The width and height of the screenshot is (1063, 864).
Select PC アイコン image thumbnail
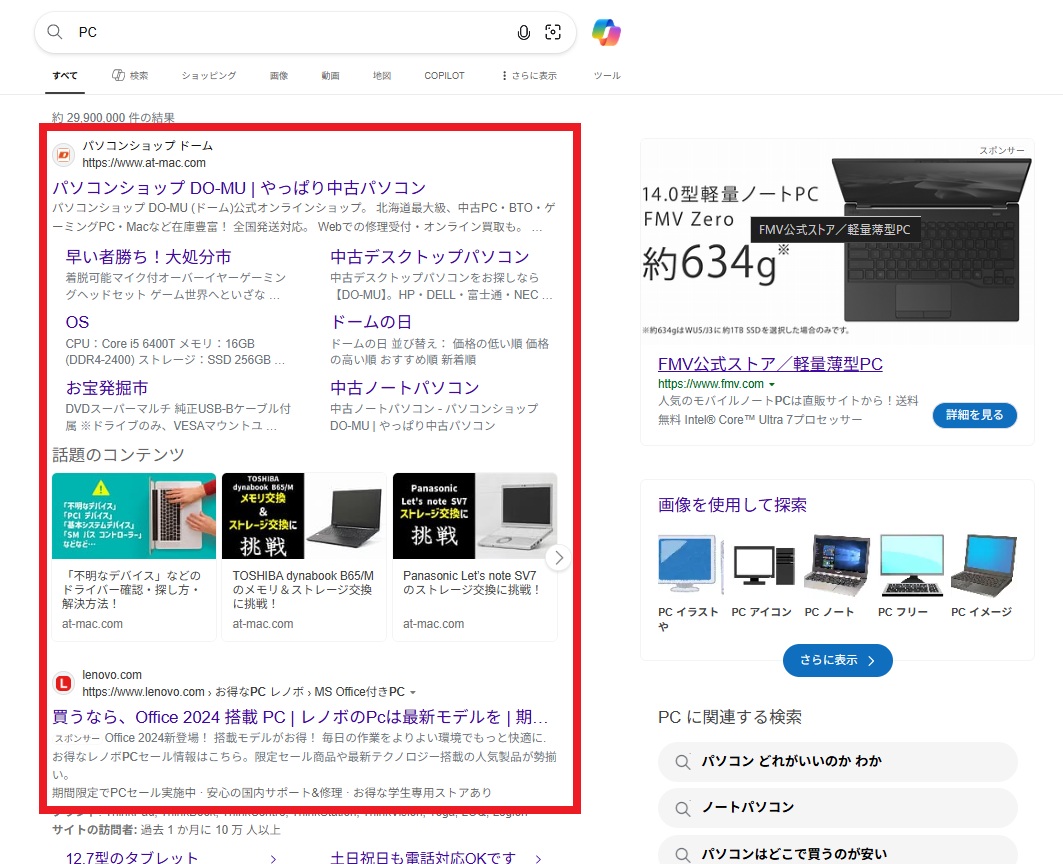tap(763, 564)
